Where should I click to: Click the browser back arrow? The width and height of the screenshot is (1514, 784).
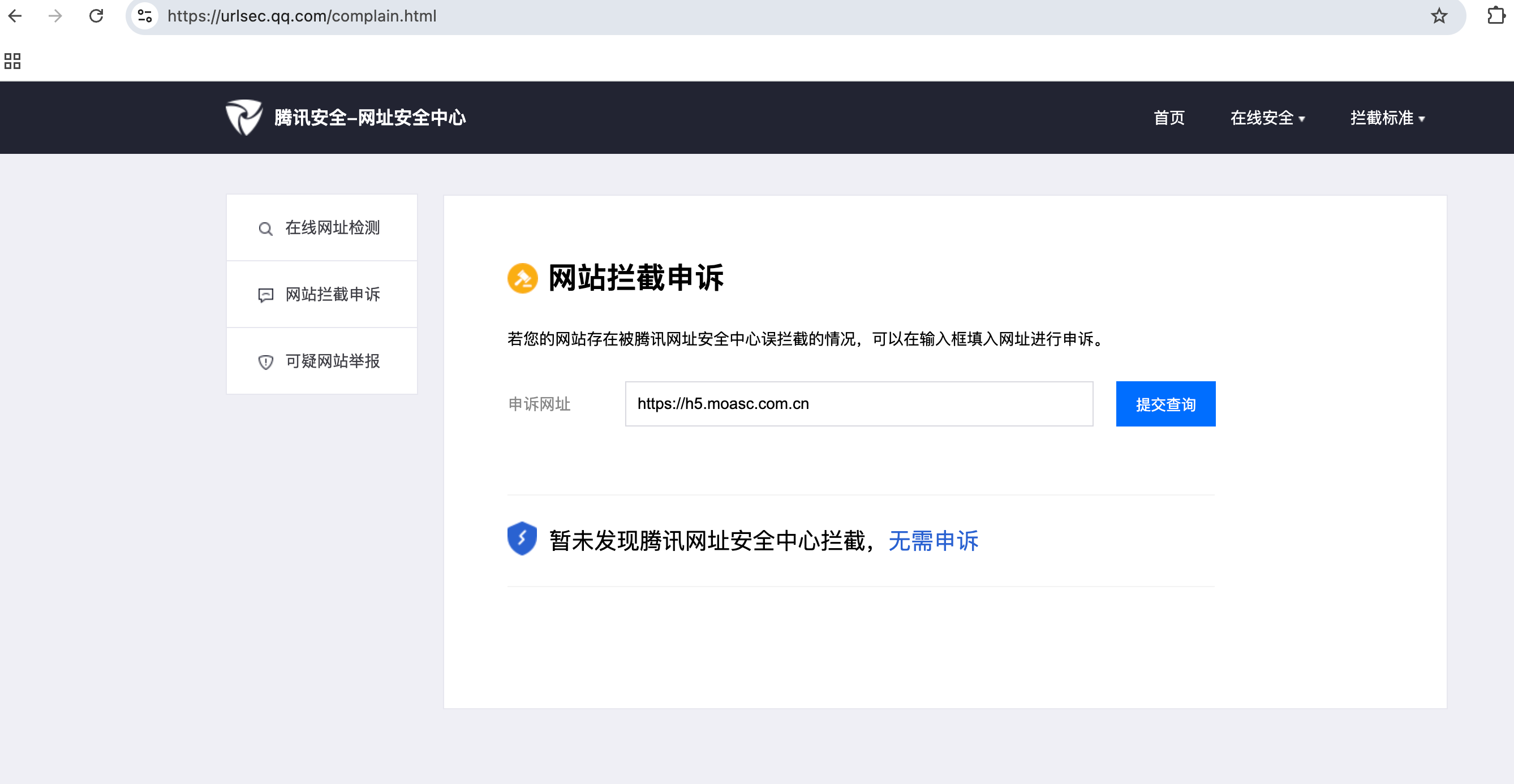pos(15,16)
